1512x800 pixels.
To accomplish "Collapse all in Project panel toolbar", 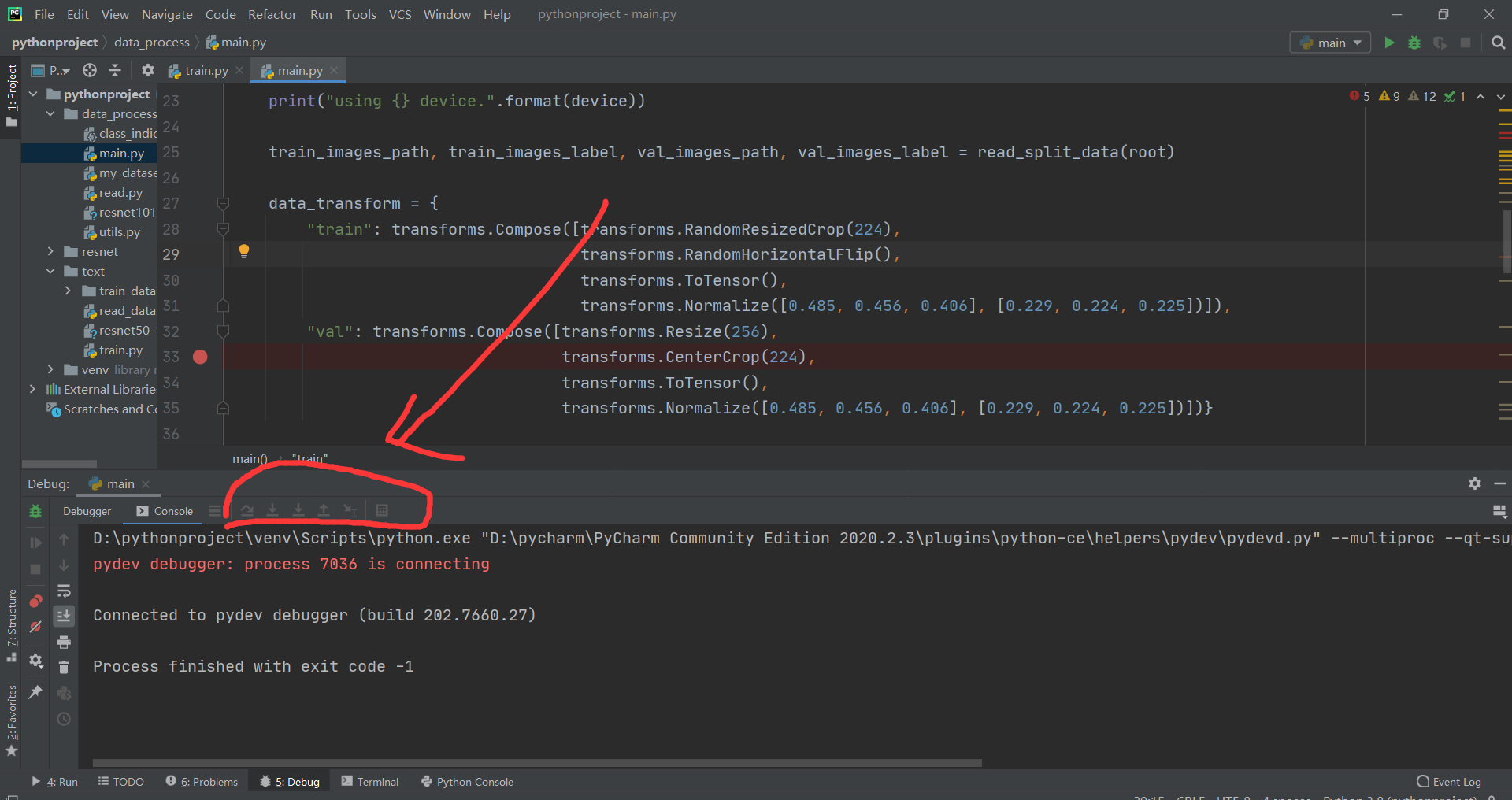I will pyautogui.click(x=115, y=70).
